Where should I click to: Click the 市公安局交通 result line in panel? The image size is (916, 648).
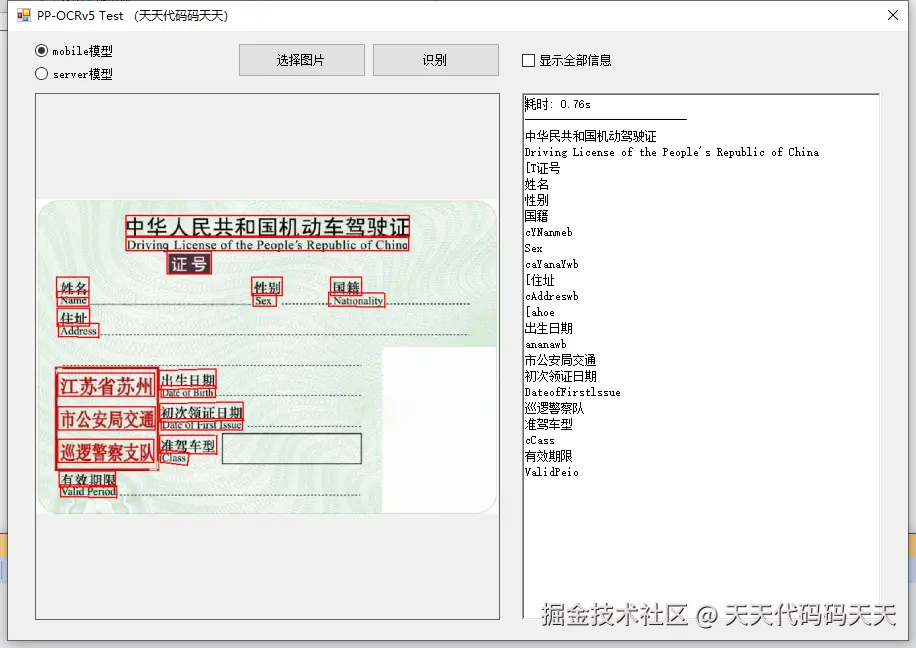point(560,360)
